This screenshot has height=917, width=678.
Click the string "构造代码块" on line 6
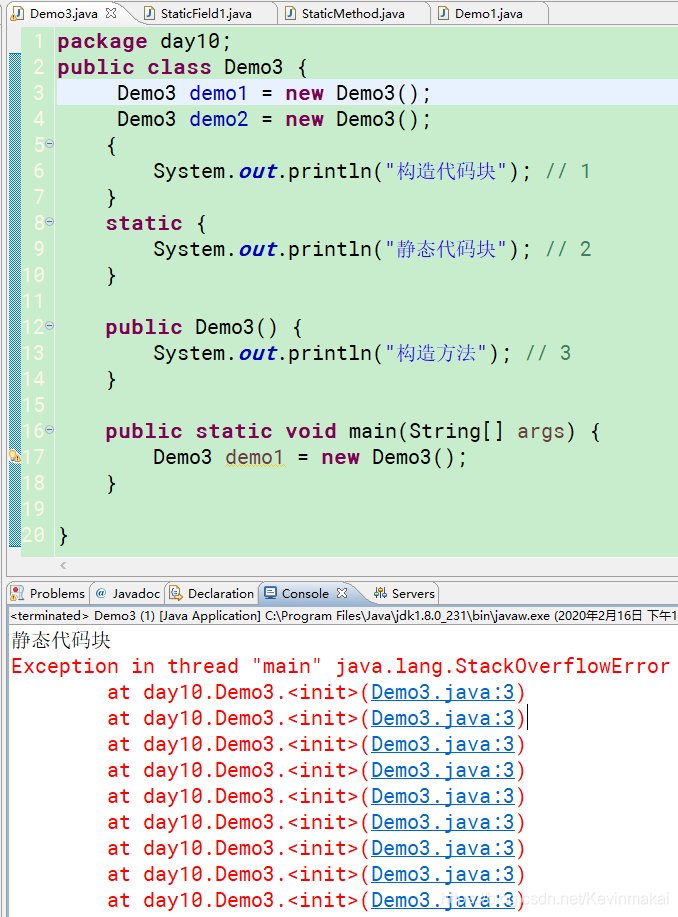(x=445, y=171)
